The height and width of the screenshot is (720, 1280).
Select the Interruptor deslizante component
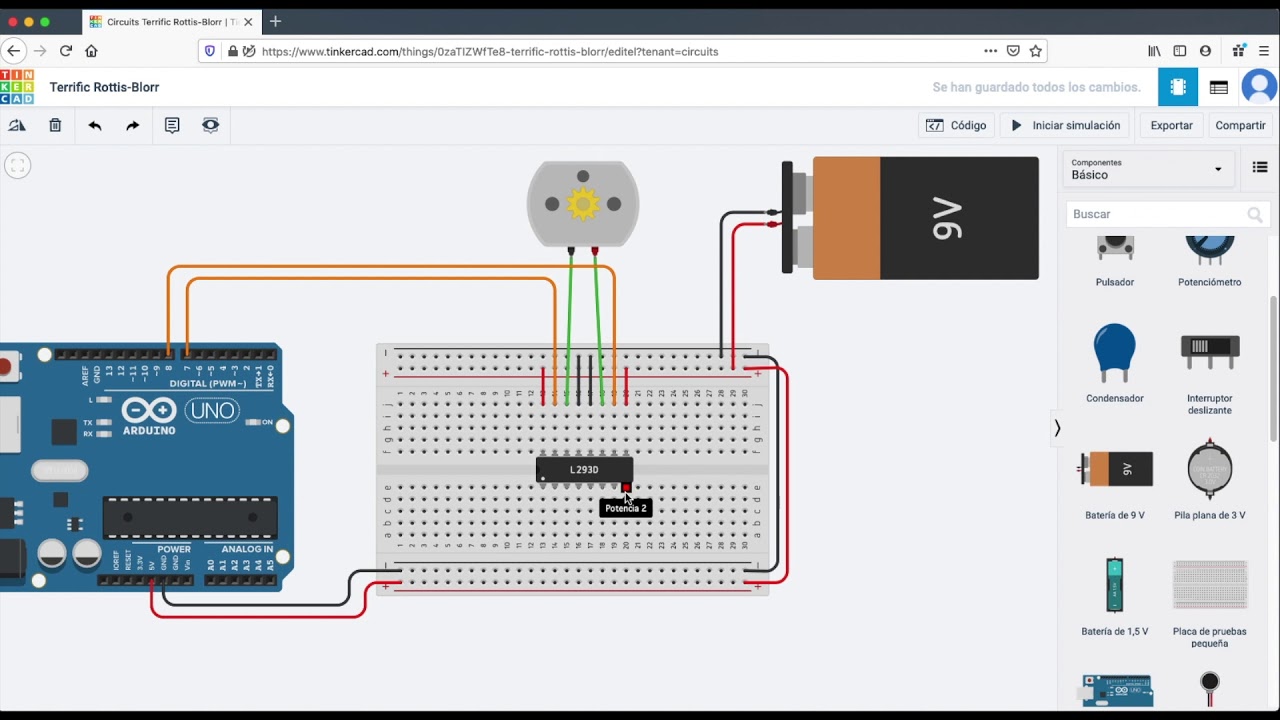(1209, 370)
